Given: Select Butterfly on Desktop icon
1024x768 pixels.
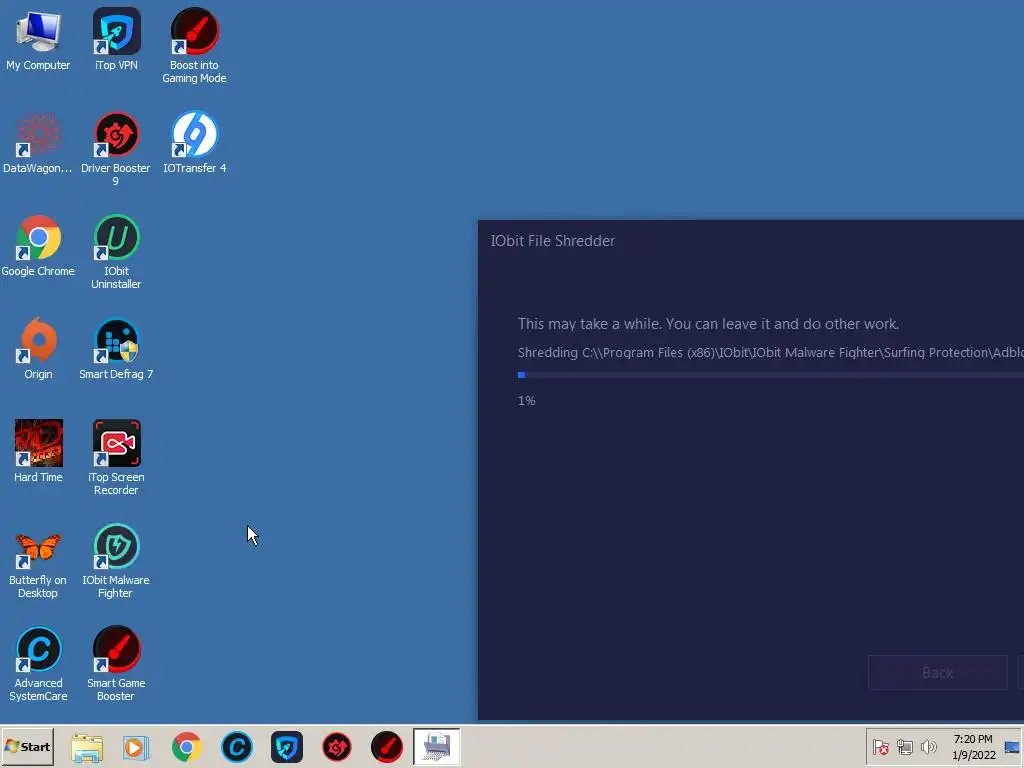Looking at the screenshot, I should [x=38, y=562].
